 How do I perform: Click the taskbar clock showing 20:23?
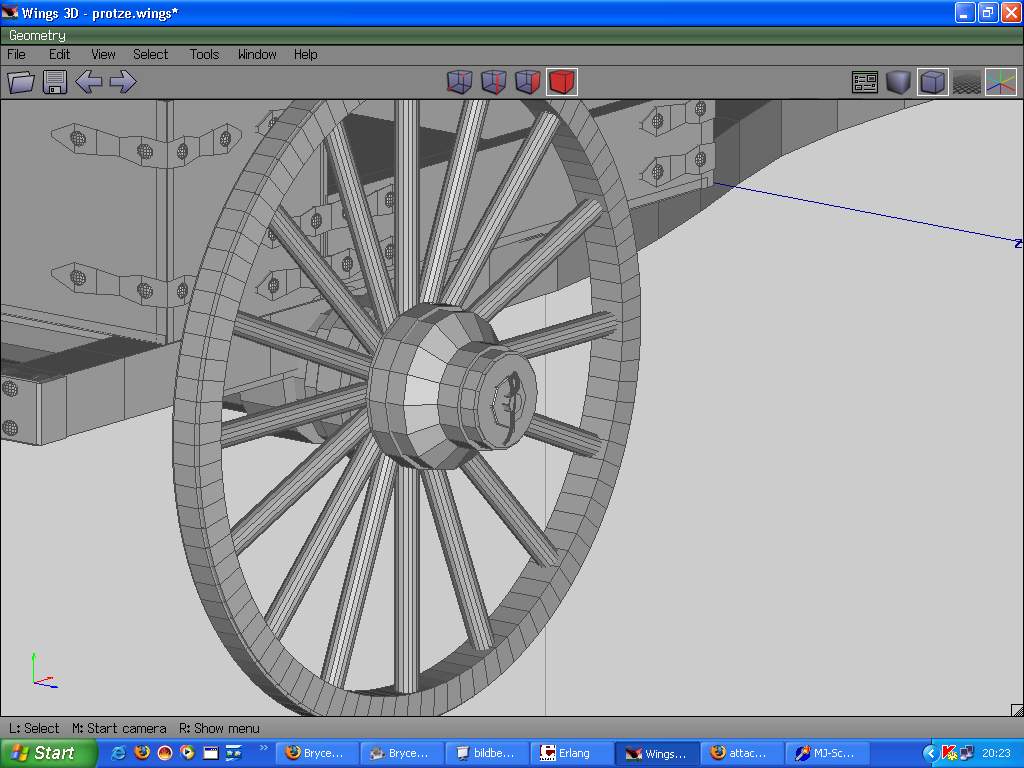(x=996, y=753)
